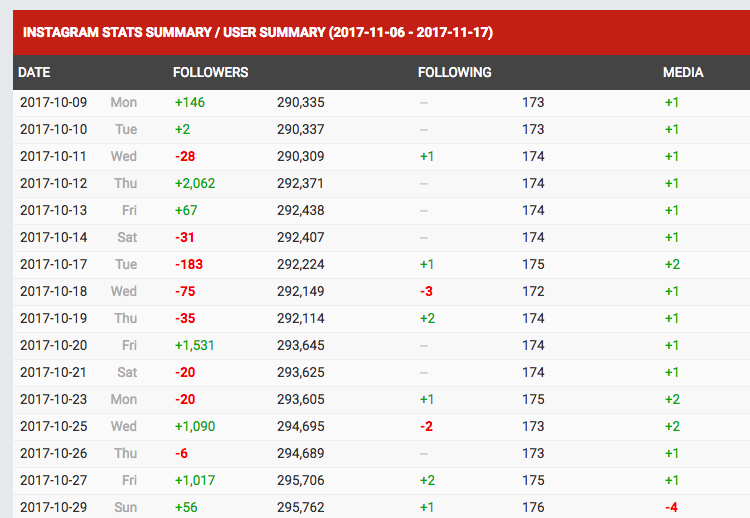Click follower total 292,114
This screenshot has width=750, height=518.
(300, 319)
